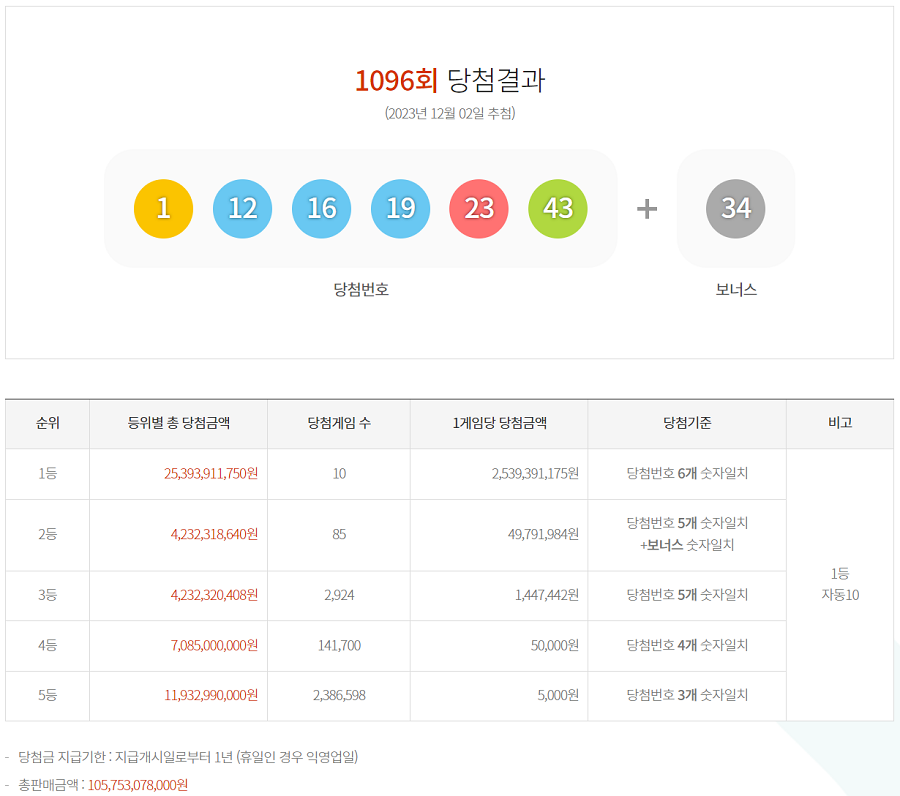
Task: Click the 2등 total prize 4,232,318,640원
Action: [214, 534]
